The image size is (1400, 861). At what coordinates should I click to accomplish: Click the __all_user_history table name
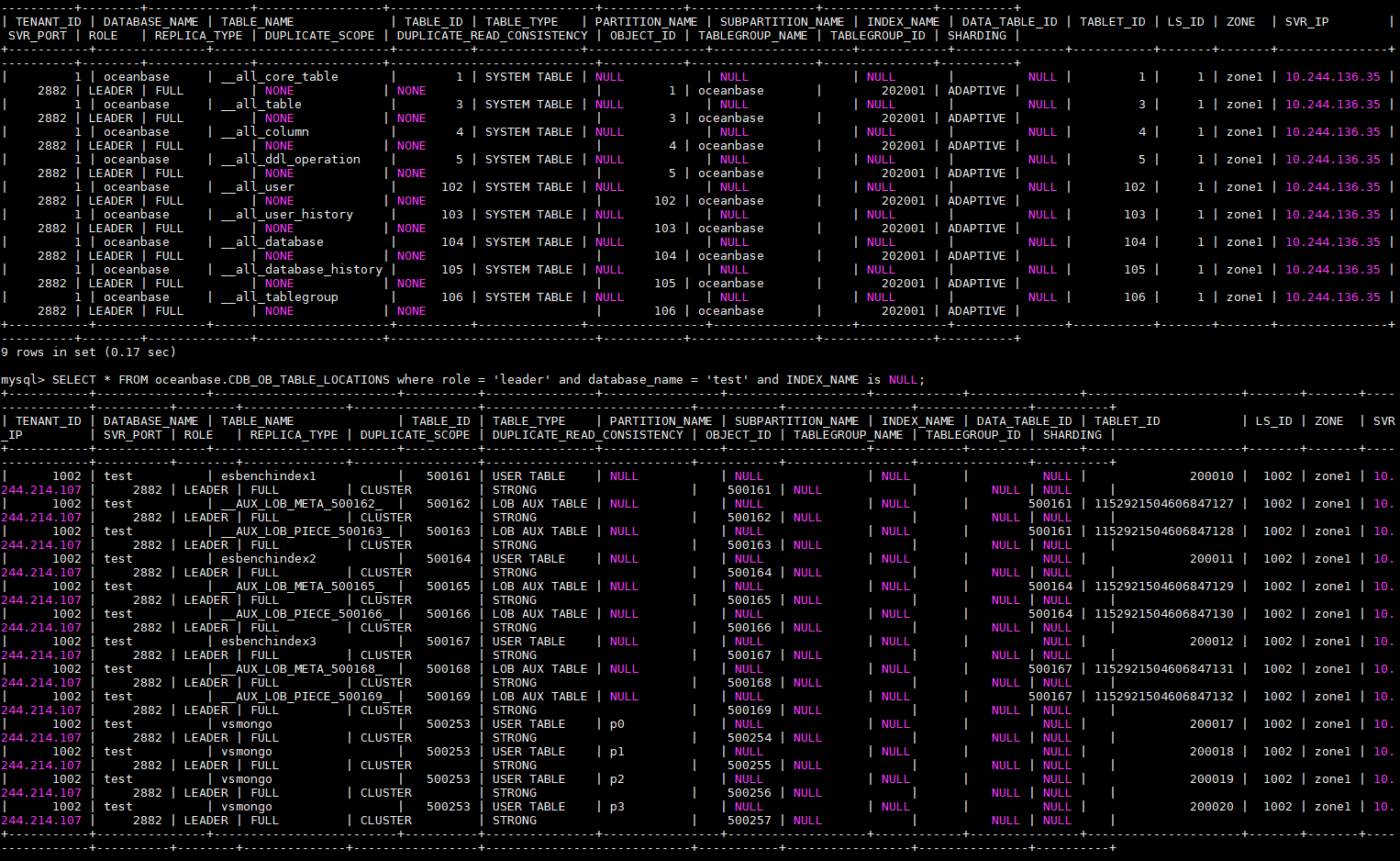pos(287,215)
